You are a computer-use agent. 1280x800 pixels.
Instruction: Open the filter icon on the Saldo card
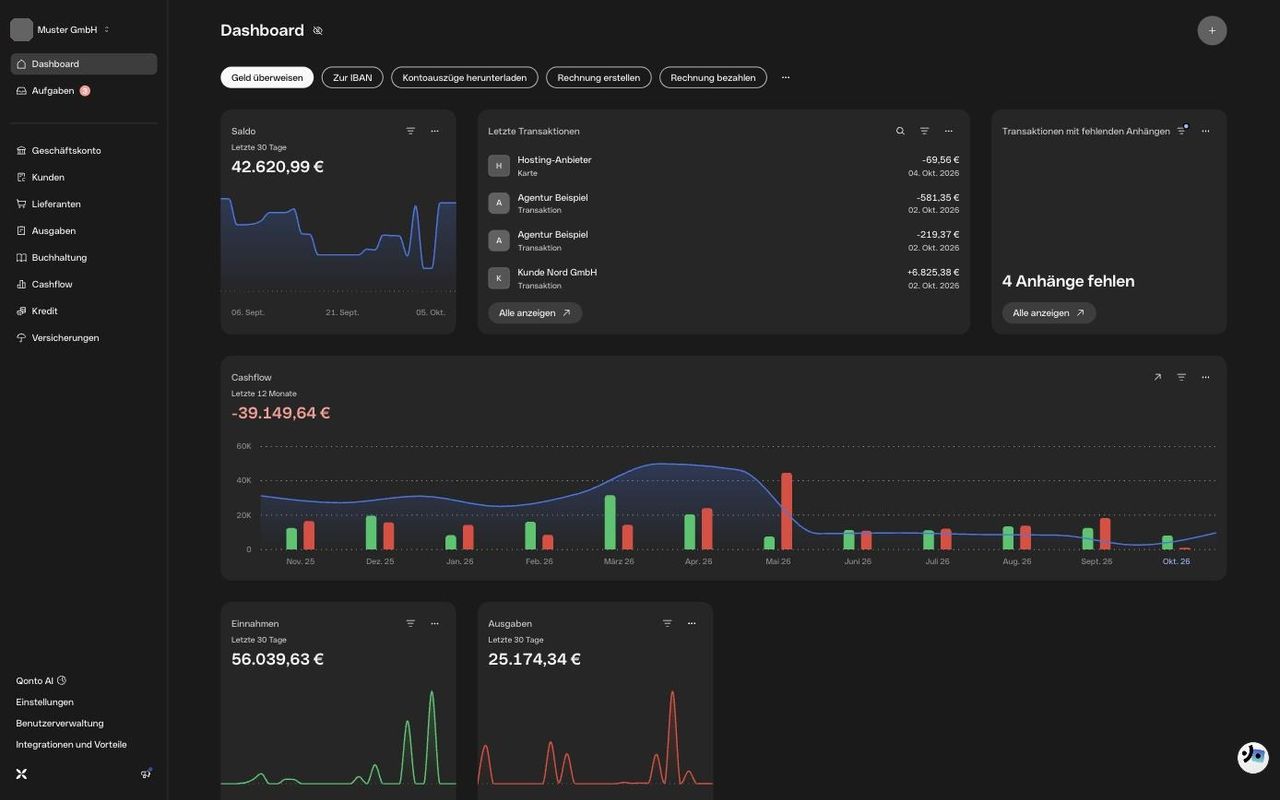pos(411,131)
